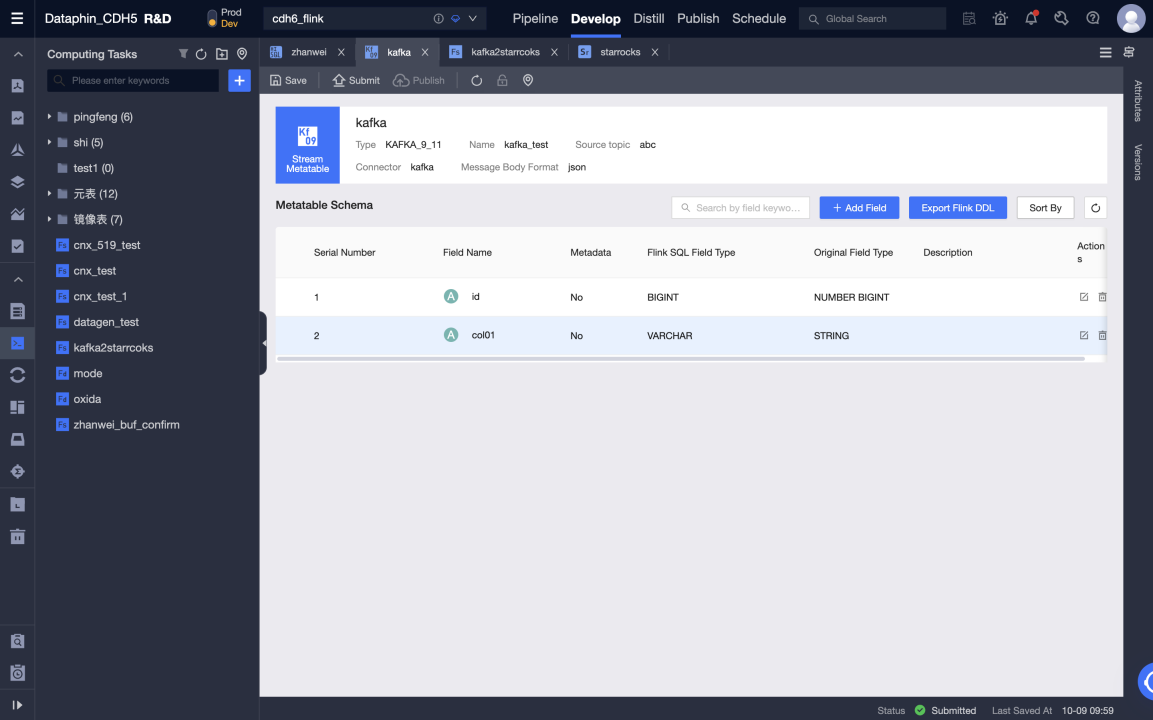Expand the pingfeng (6) folder
The width and height of the screenshot is (1153, 720).
(47, 116)
